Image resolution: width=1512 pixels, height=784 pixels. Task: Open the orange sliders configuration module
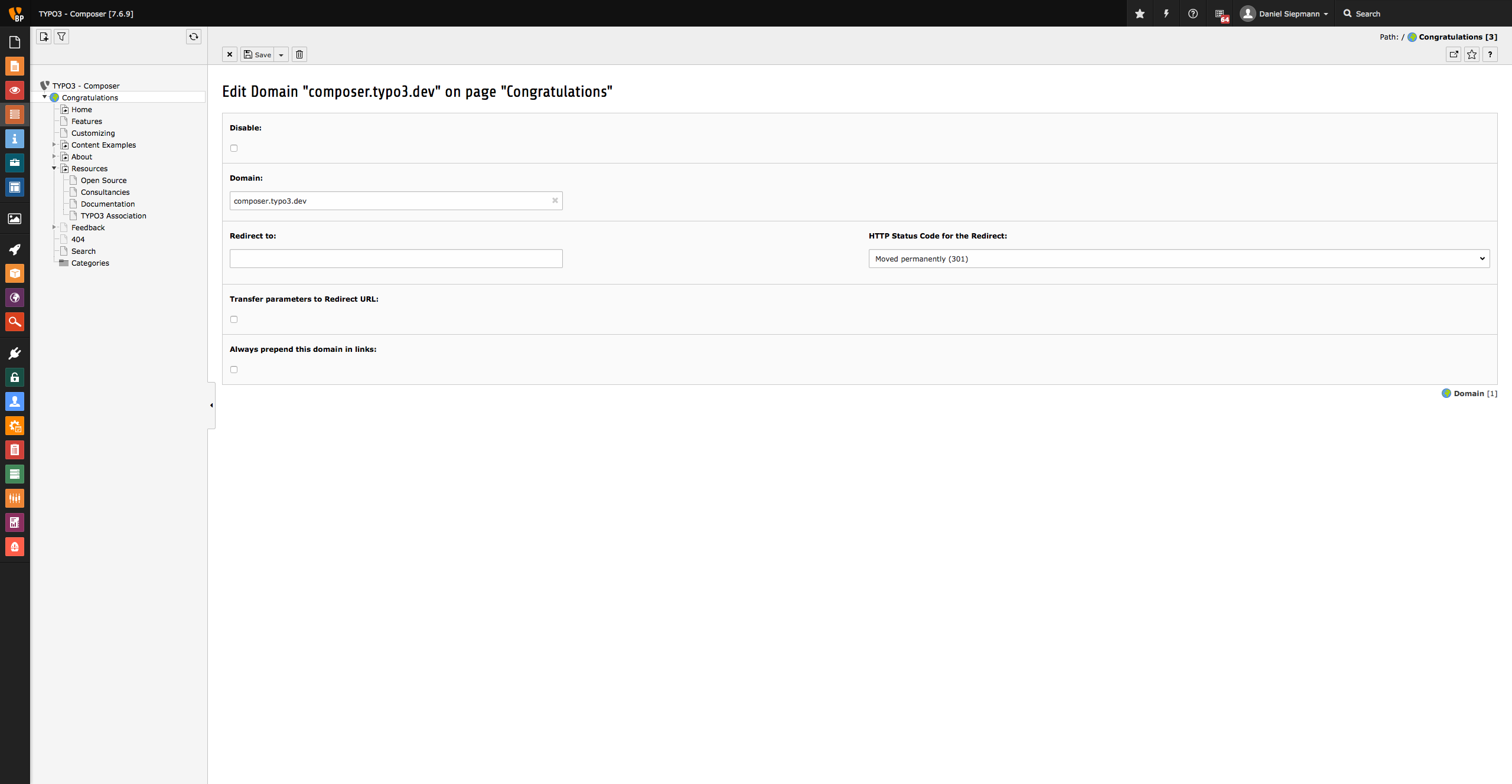pos(15,498)
